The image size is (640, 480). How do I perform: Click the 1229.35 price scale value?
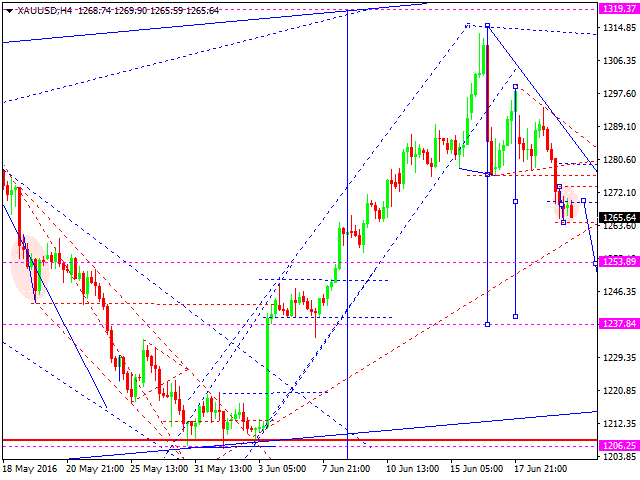[620, 357]
